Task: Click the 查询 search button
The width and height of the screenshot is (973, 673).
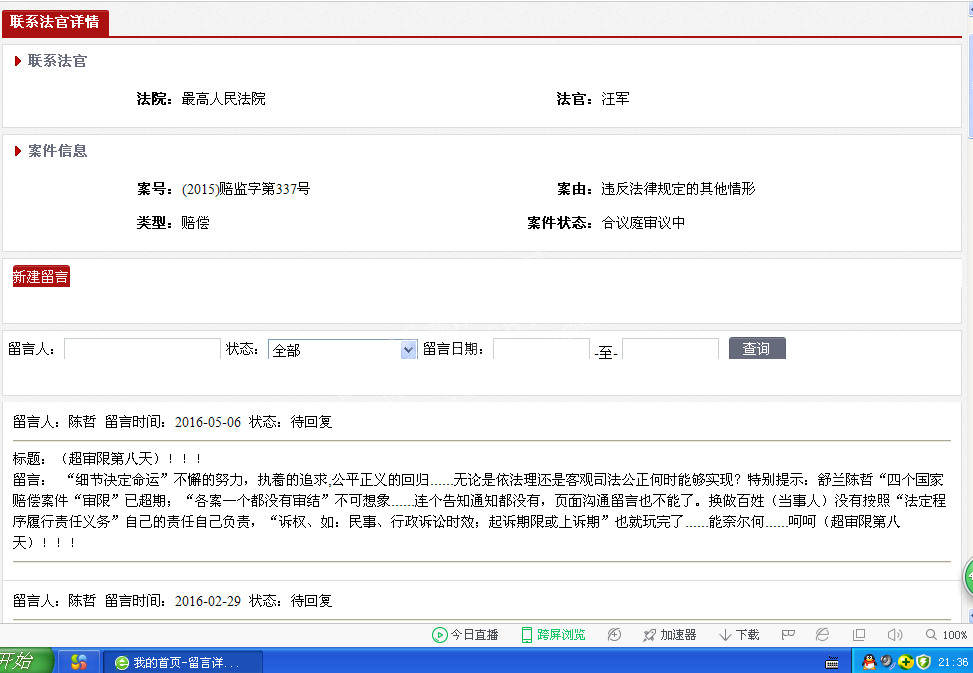Action: (757, 349)
